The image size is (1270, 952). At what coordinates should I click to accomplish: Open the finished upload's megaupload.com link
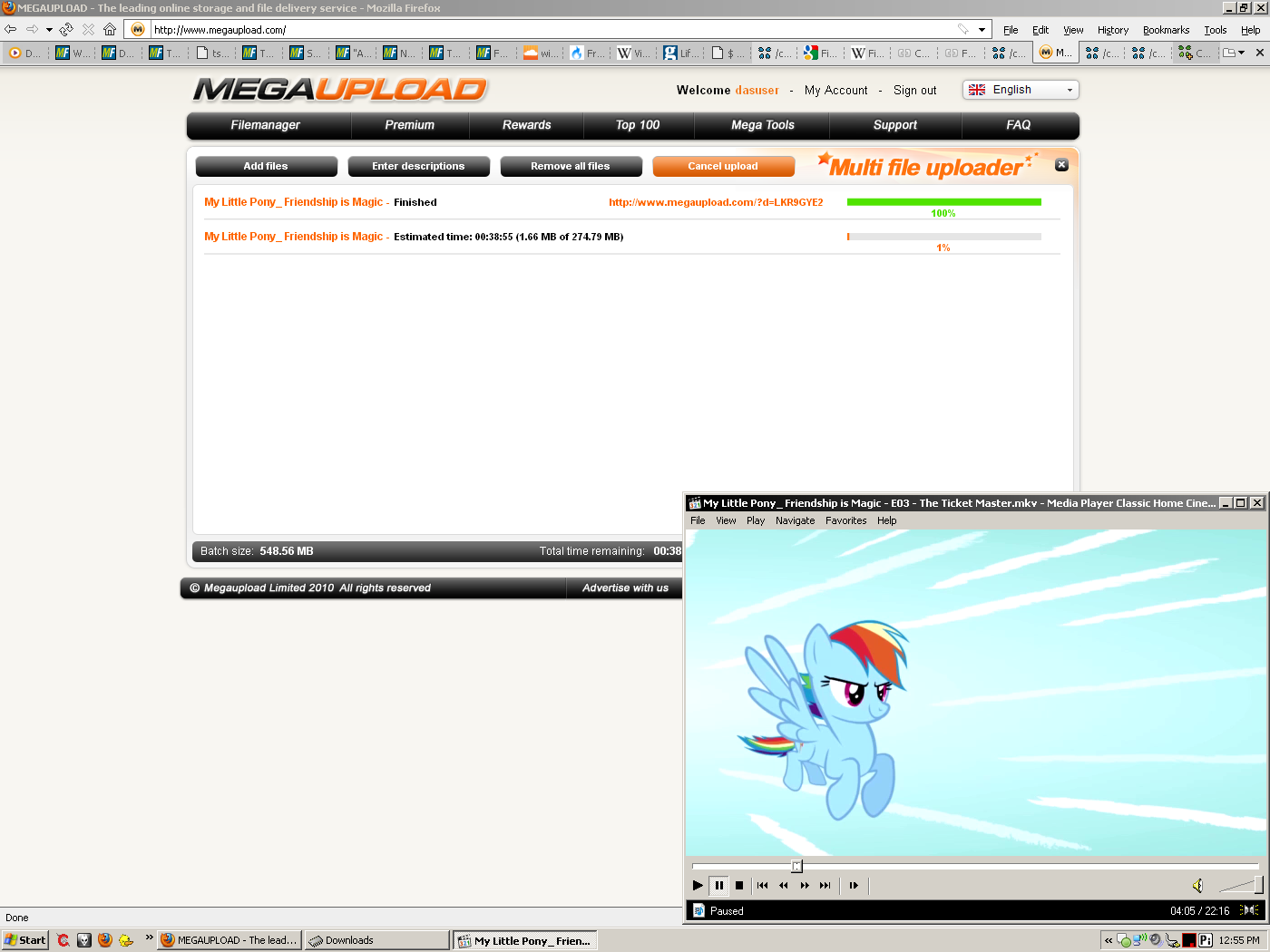(716, 202)
